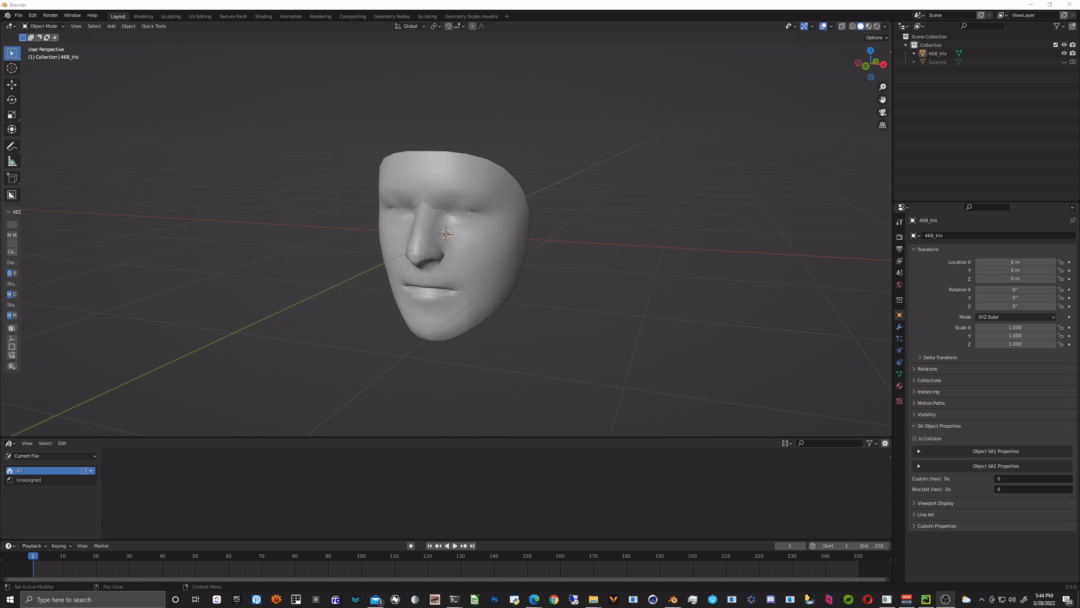Enable the Is Collision checkbox
1080x608 pixels.
point(915,439)
